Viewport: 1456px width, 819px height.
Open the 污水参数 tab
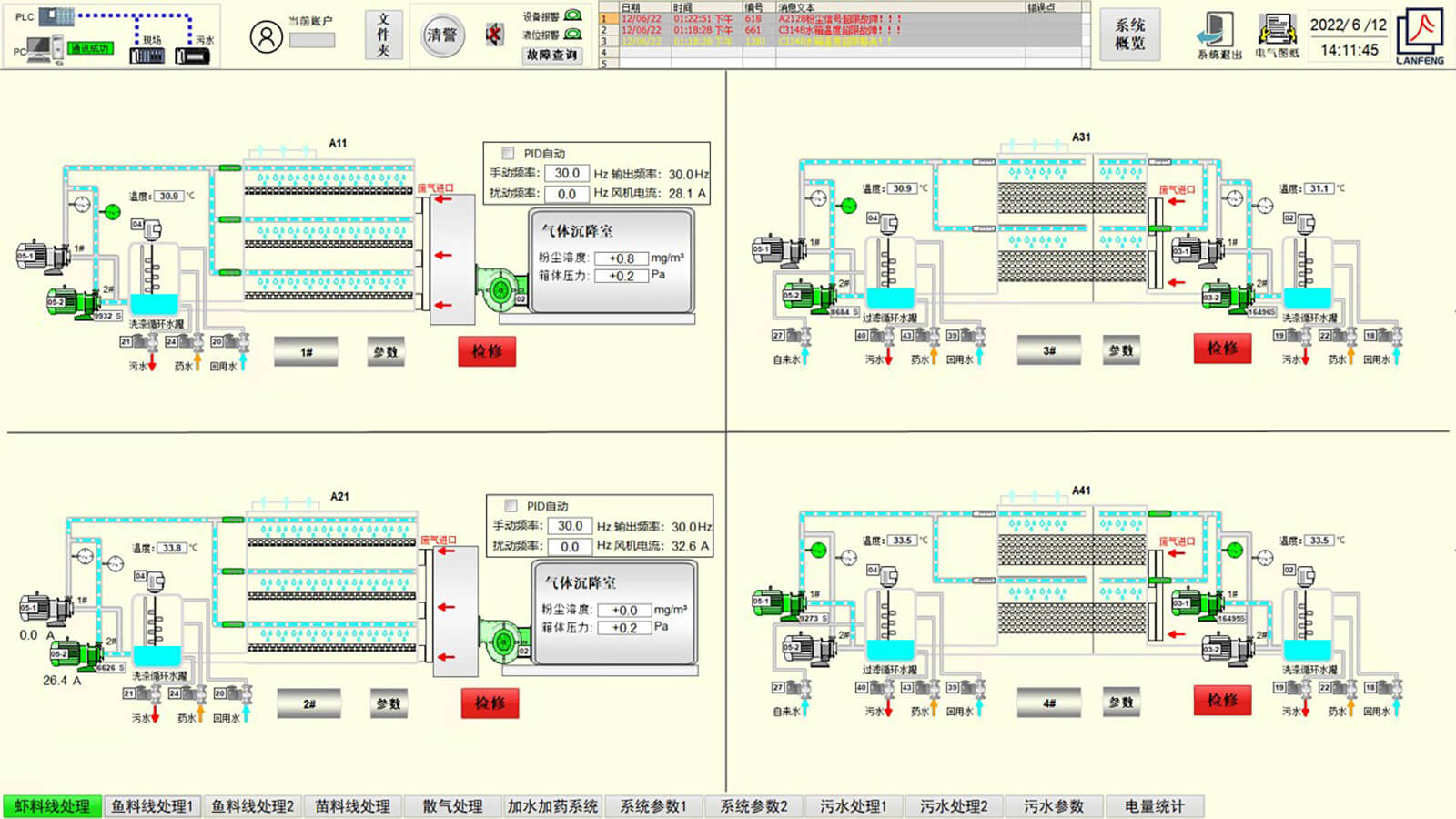pyautogui.click(x=1053, y=806)
